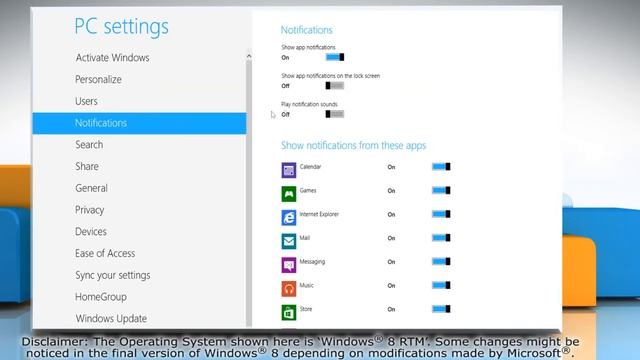Click the Calendar app icon
This screenshot has width=640, height=360.
click(289, 170)
